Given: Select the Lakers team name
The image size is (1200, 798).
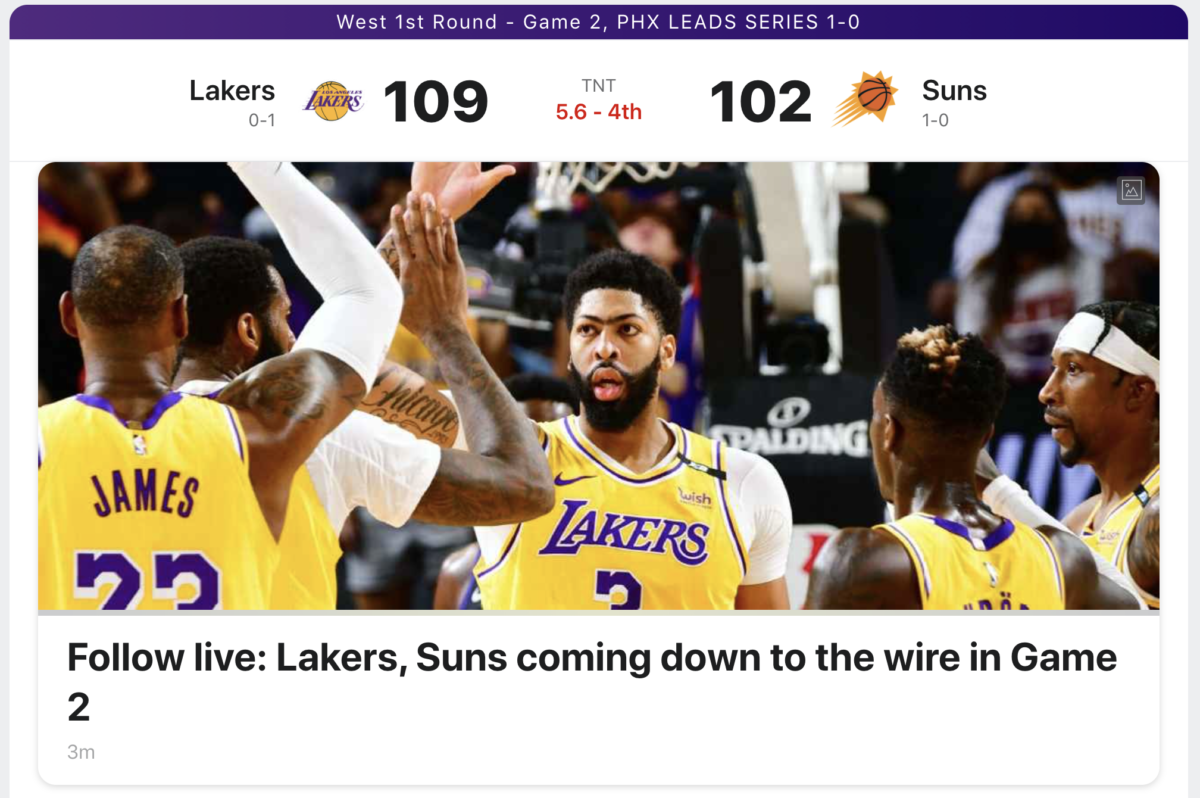Looking at the screenshot, I should (x=232, y=90).
